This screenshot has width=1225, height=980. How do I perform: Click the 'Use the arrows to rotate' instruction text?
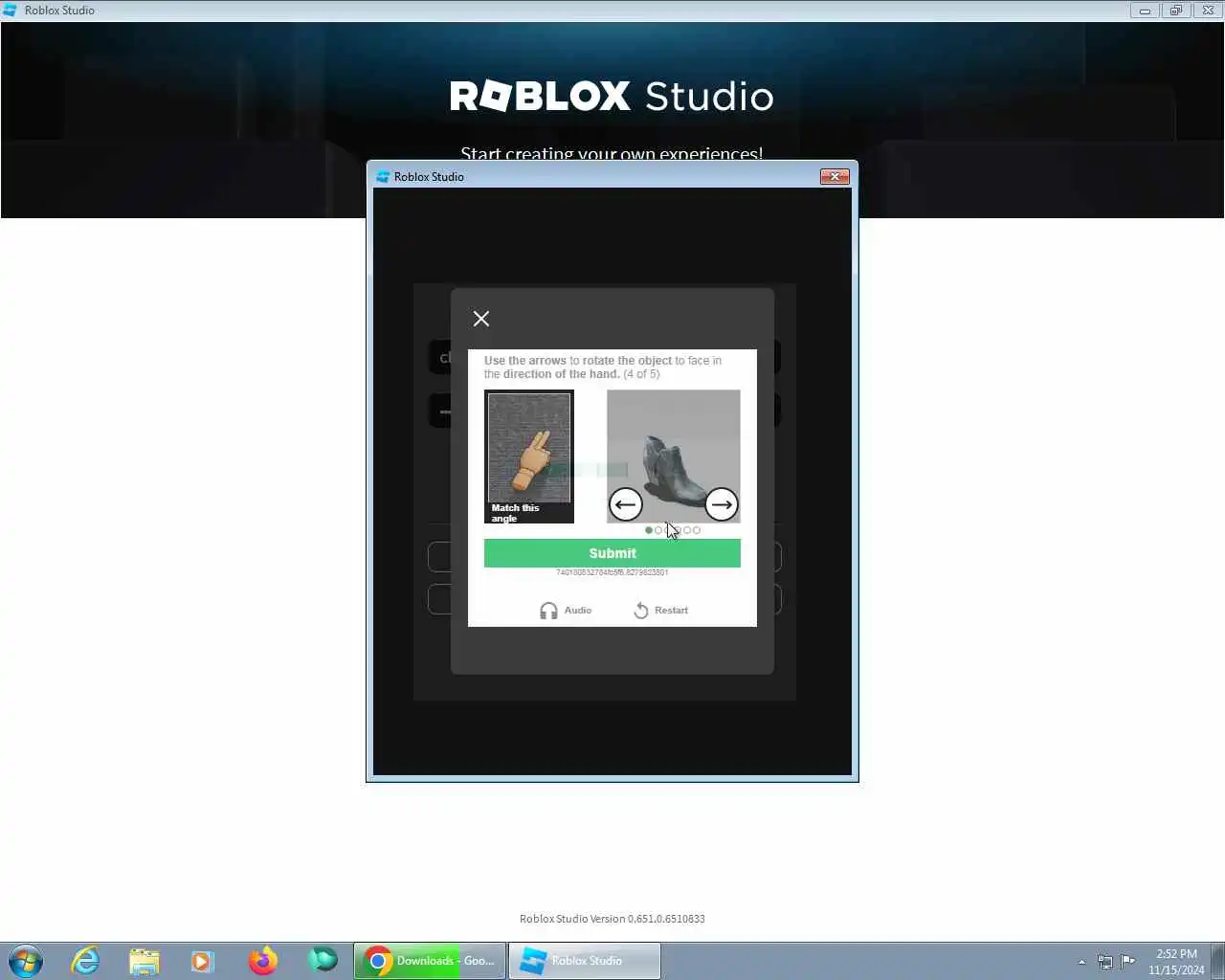[603, 367]
